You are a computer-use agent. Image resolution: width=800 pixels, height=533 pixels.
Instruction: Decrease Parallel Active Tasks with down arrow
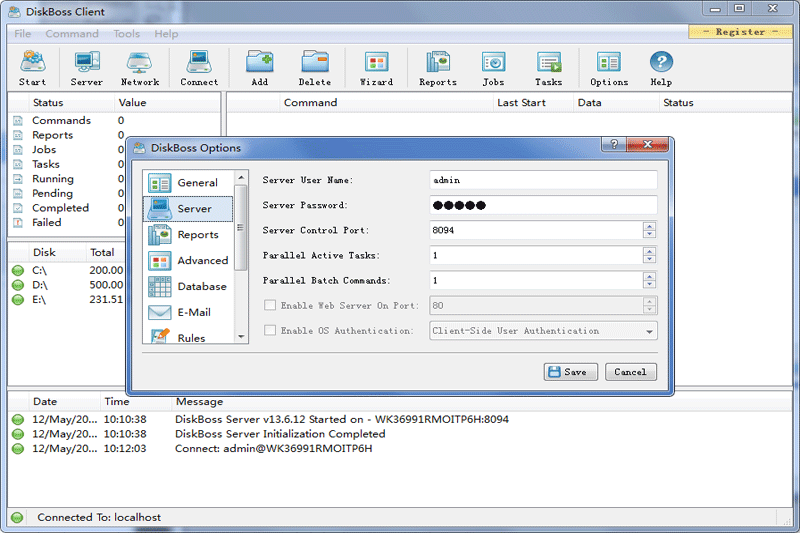[x=649, y=261]
